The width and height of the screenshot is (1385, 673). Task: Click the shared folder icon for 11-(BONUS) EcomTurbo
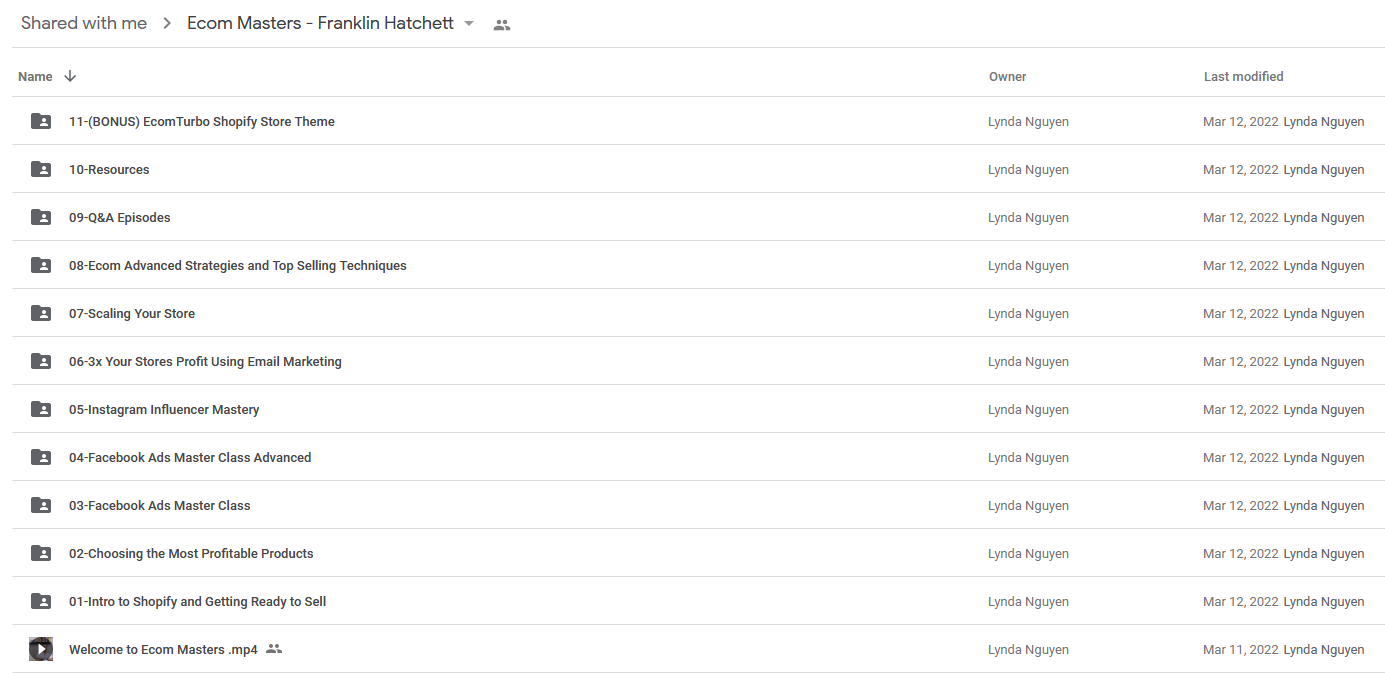41,121
